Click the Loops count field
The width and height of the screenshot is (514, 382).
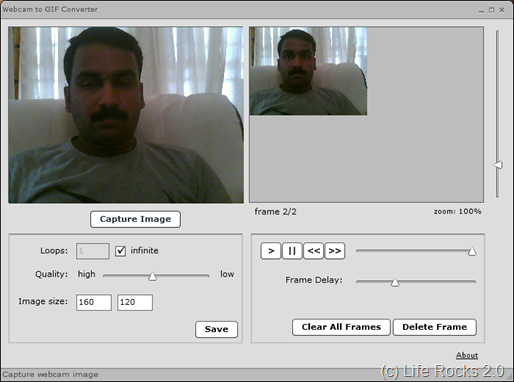point(93,251)
